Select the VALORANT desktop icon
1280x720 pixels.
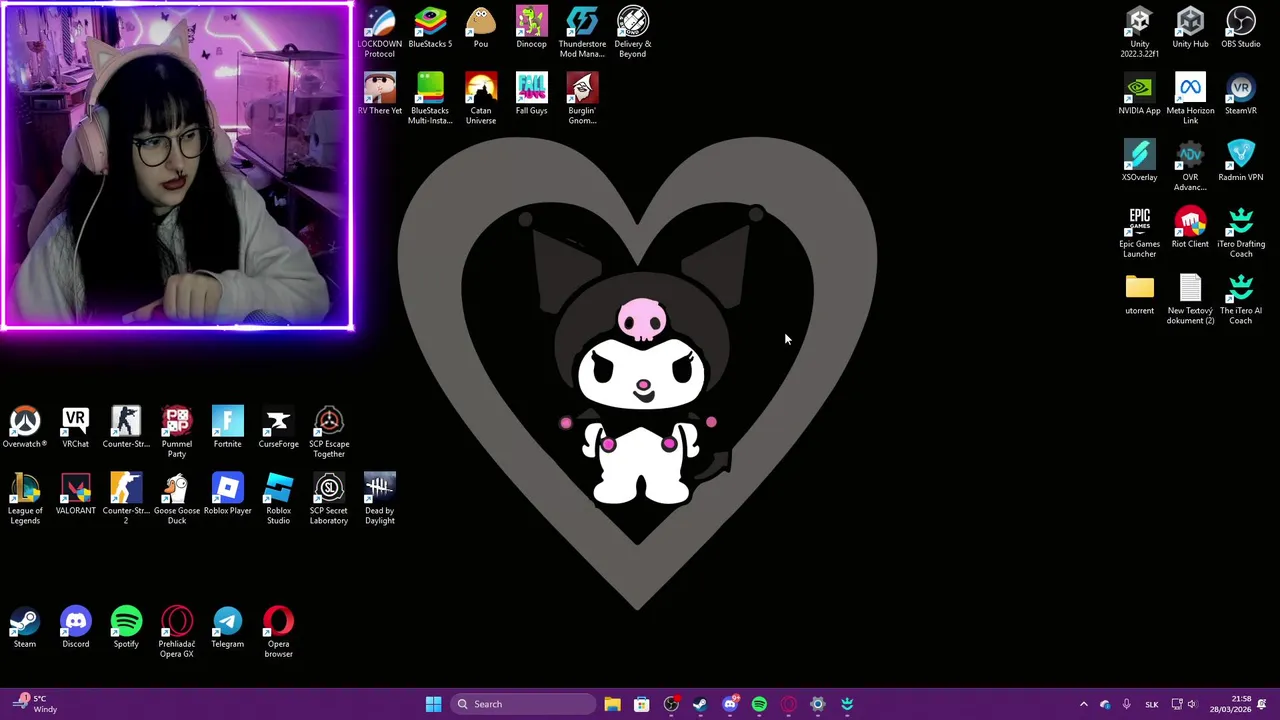pos(76,495)
